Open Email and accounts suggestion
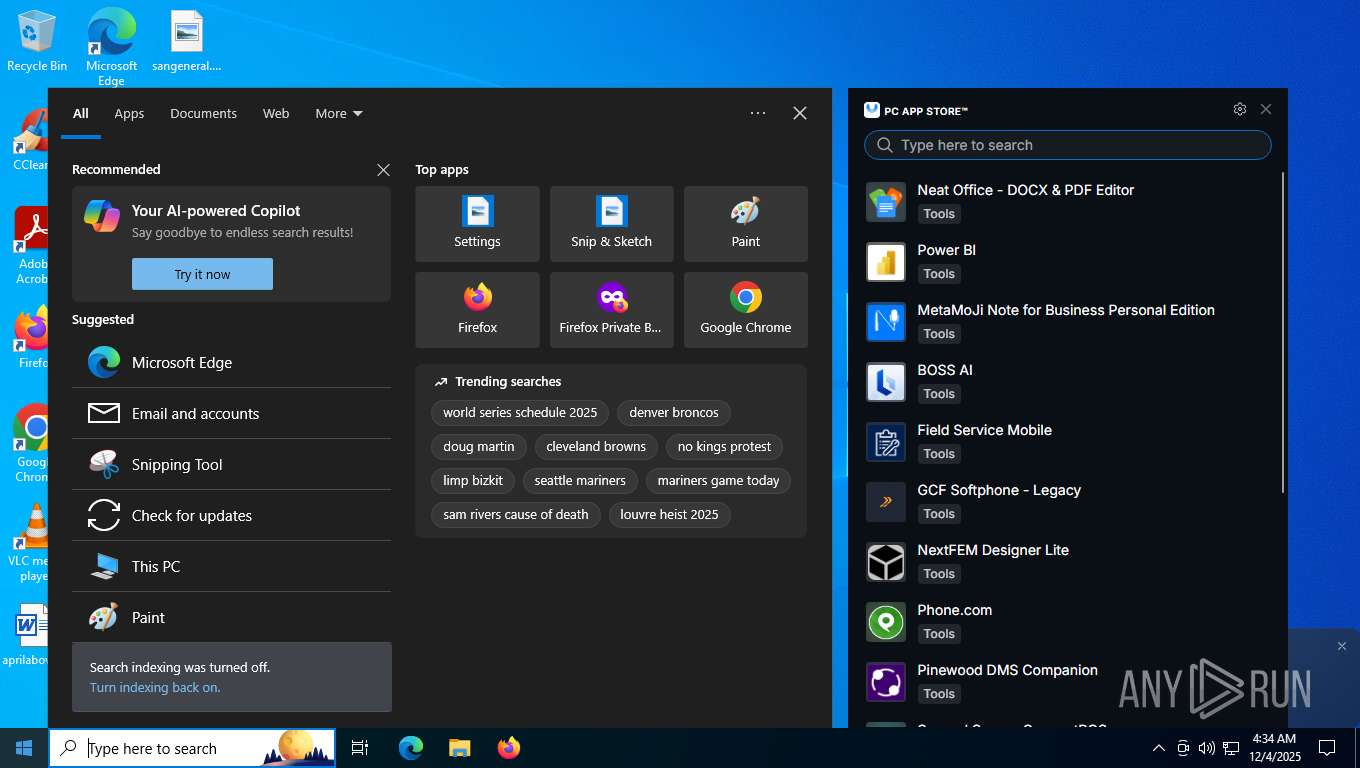This screenshot has height=768, width=1360. point(231,413)
